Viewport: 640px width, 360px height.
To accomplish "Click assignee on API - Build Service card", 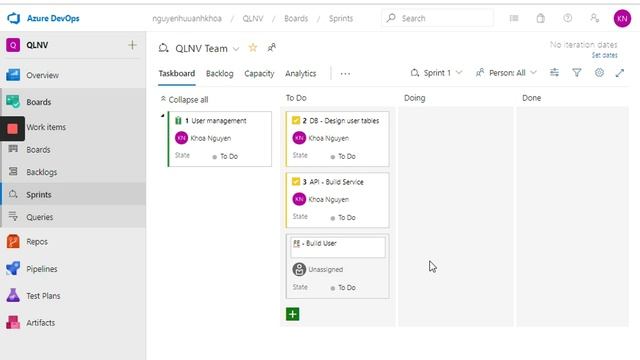I will point(321,199).
